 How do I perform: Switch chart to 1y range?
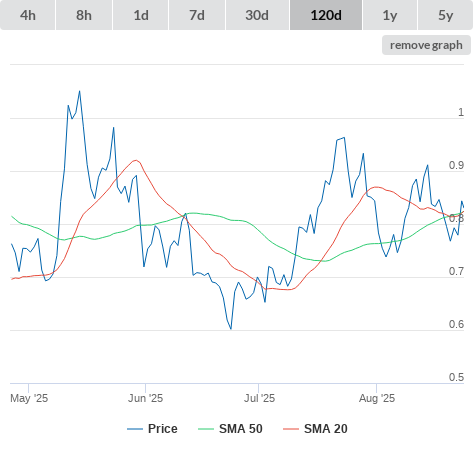pyautogui.click(x=390, y=15)
